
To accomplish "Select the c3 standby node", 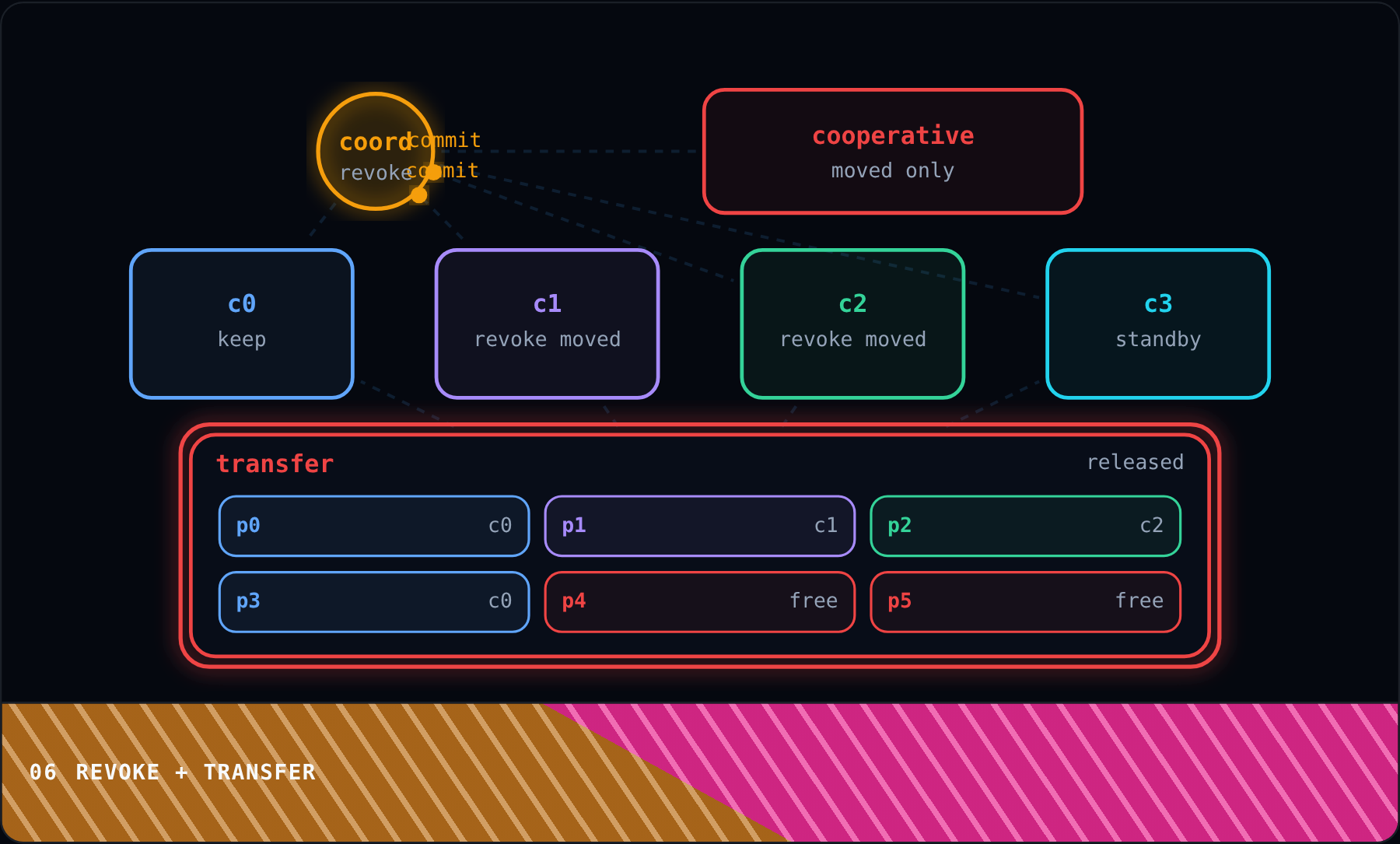I will tap(1158, 324).
